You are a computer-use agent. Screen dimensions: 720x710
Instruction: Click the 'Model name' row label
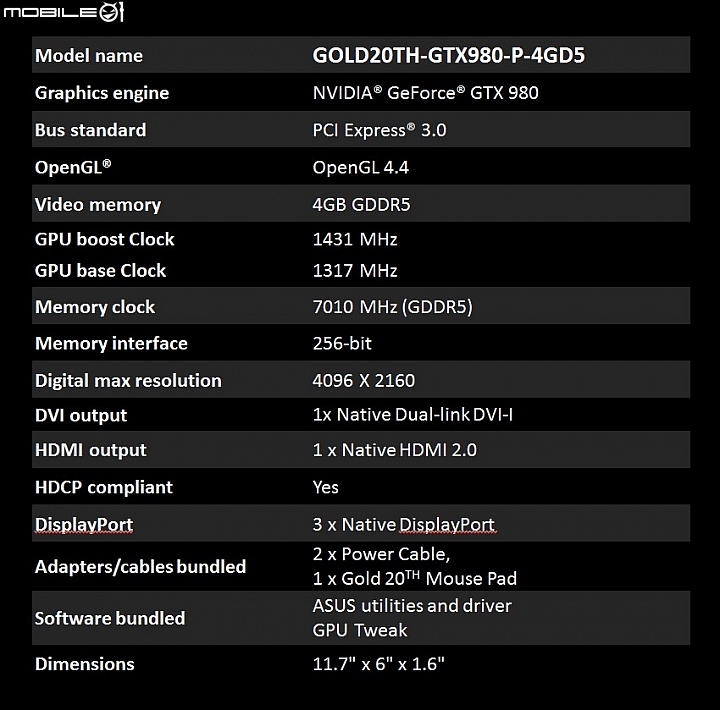point(89,56)
